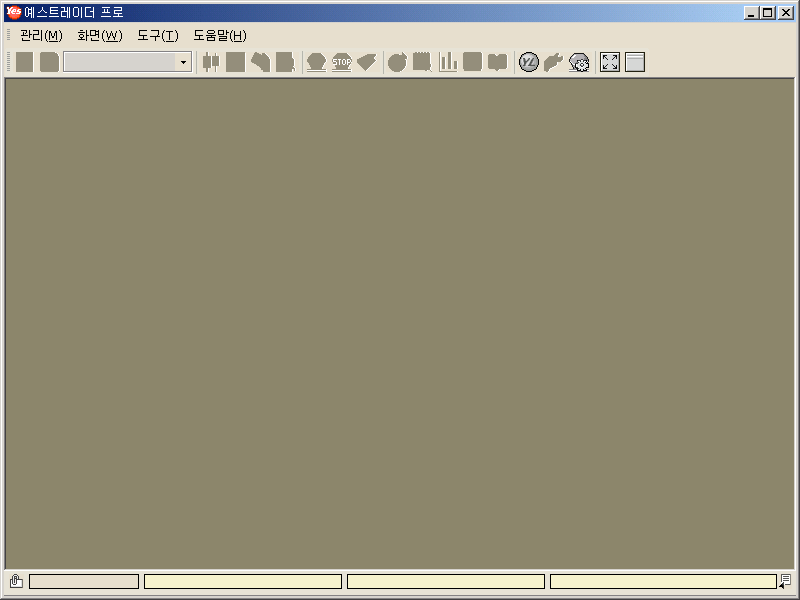
Task: Click the gear settings toolbar icon
Action: coord(579,62)
